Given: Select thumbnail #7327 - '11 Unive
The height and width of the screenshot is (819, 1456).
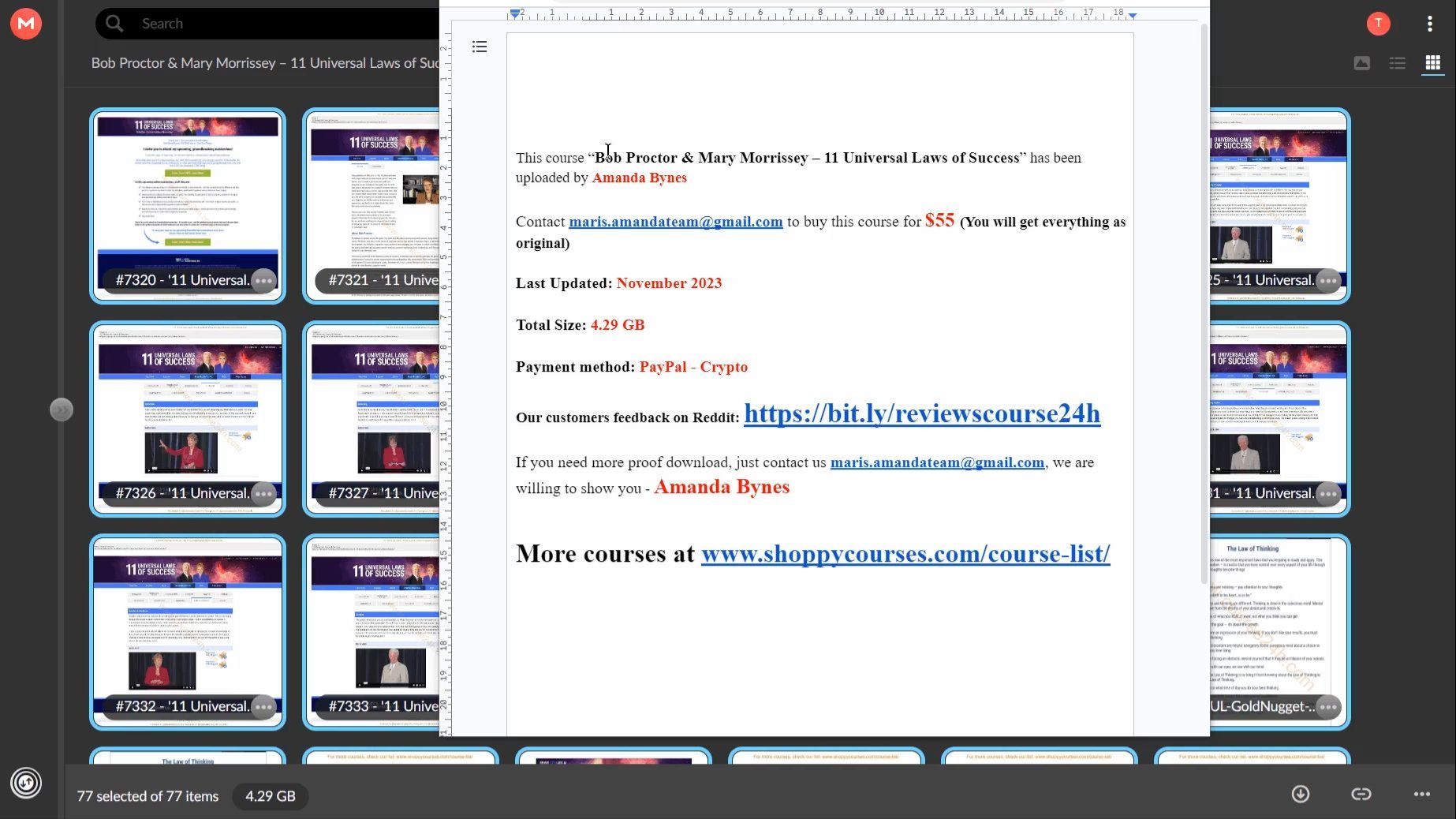Looking at the screenshot, I should coord(371,419).
